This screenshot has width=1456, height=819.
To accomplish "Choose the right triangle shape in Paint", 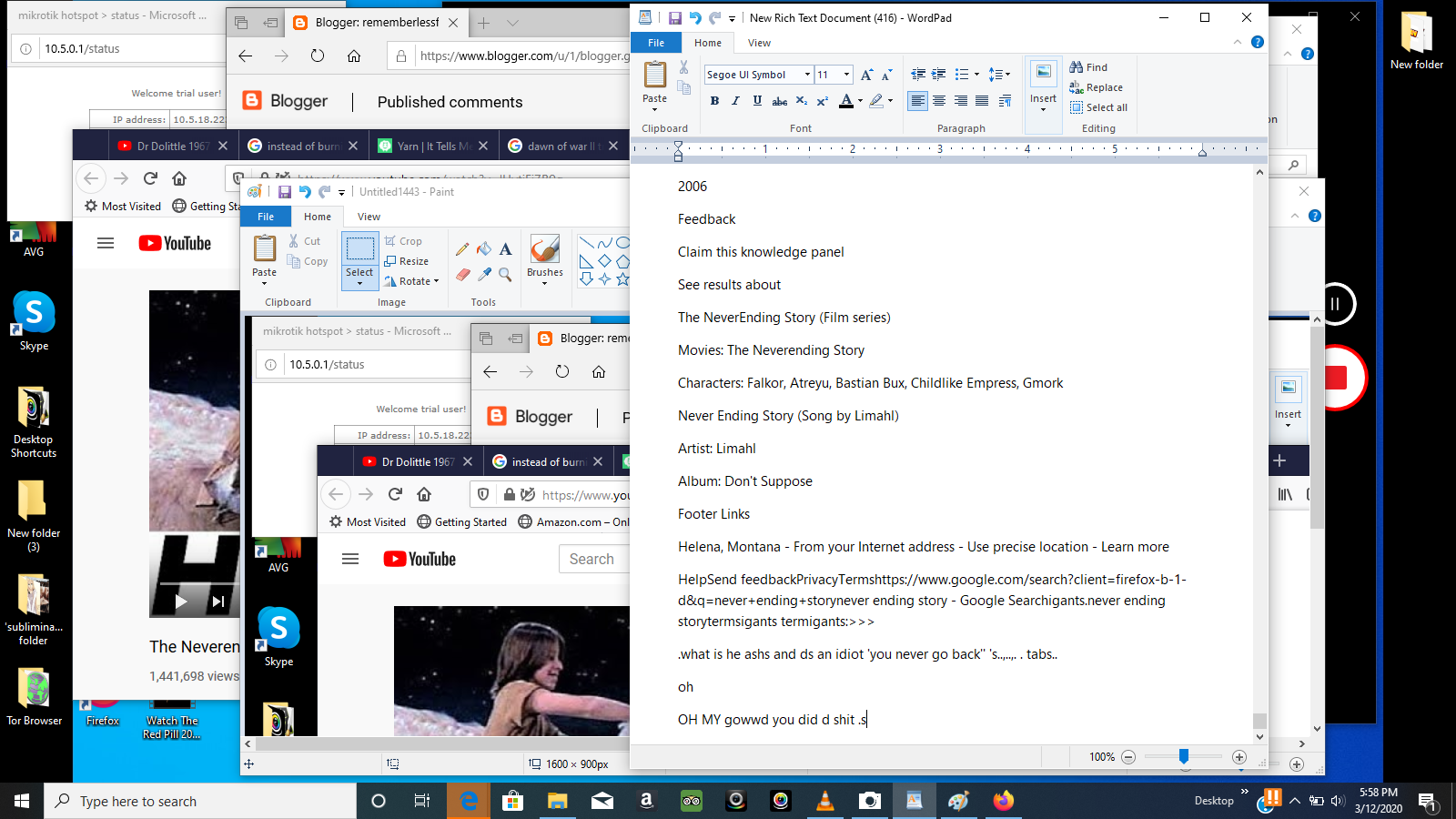I will (586, 261).
